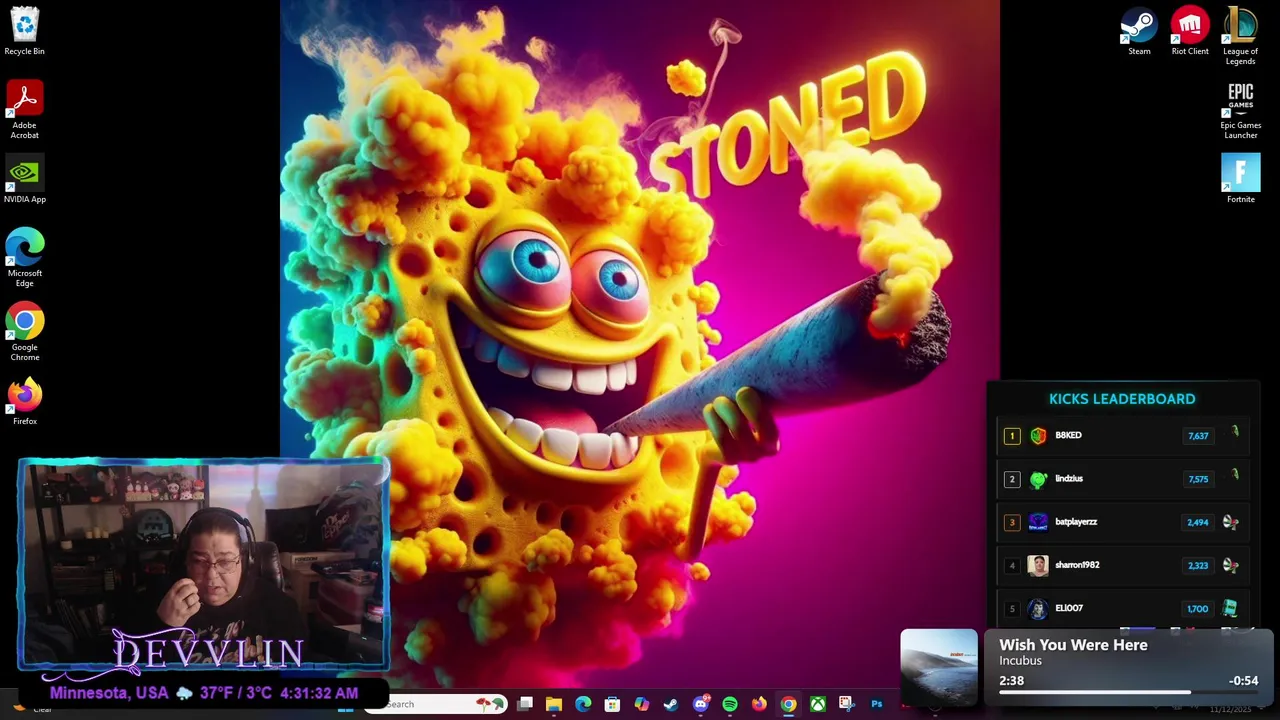The width and height of the screenshot is (1280, 720).
Task: Click the Wish You Were Here song title
Action: pyautogui.click(x=1073, y=645)
